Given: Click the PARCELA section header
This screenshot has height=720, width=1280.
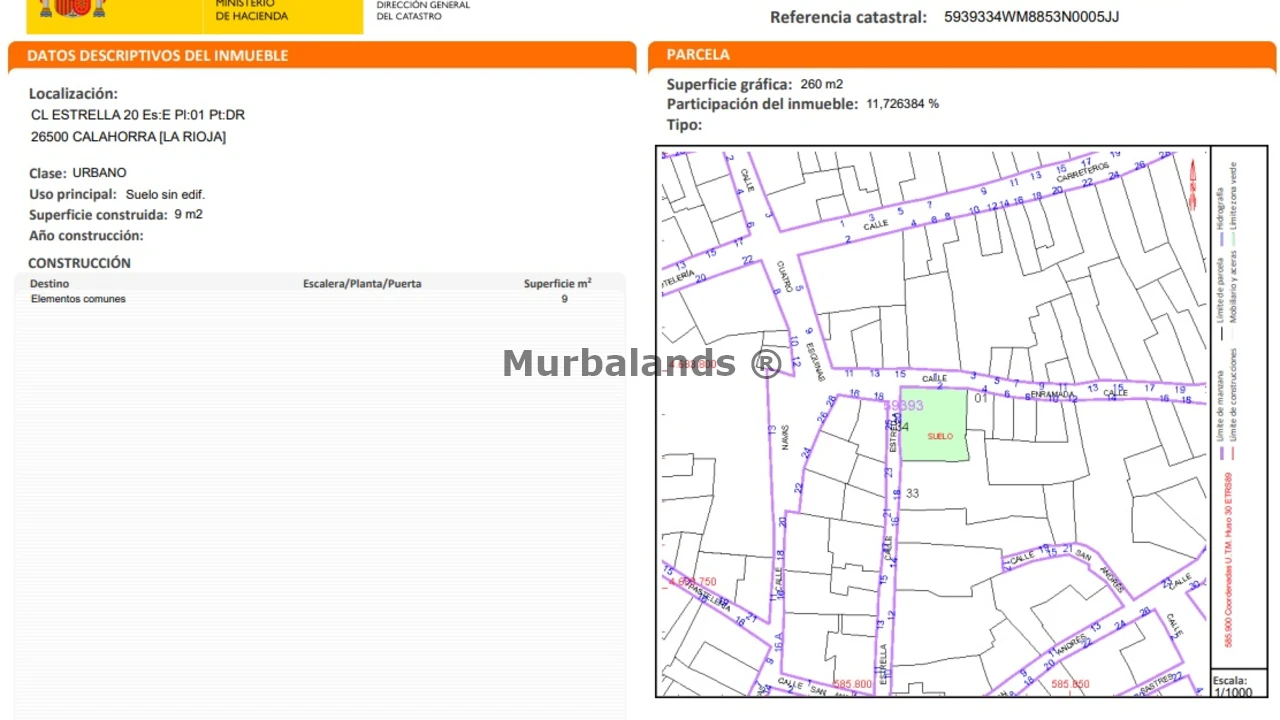Looking at the screenshot, I should (698, 54).
